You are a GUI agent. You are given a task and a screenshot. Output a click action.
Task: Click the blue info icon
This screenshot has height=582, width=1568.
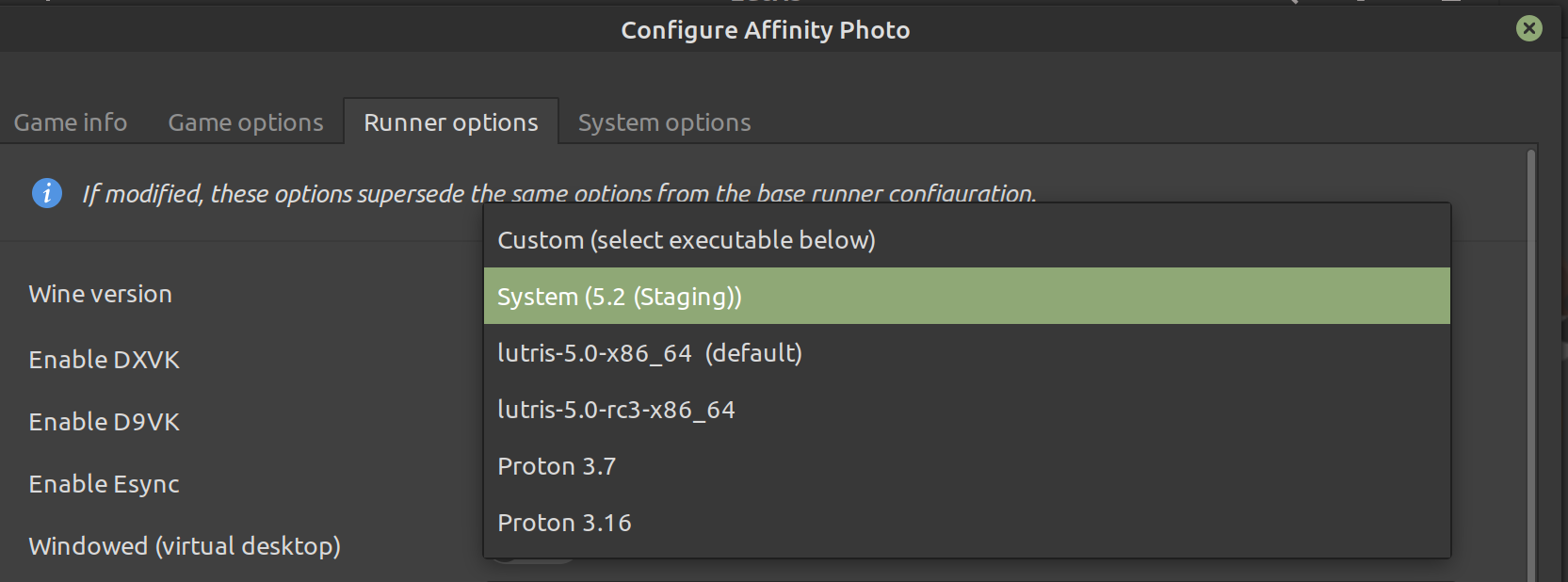click(x=47, y=193)
